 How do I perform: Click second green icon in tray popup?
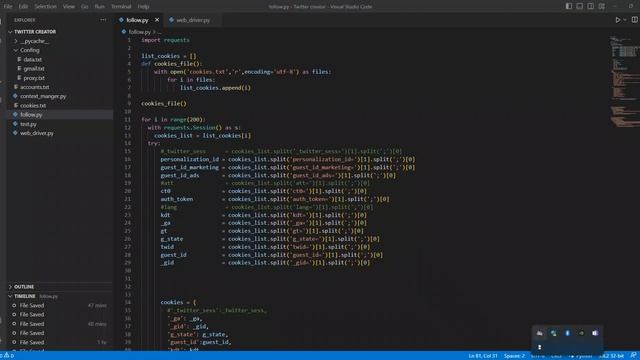click(553, 333)
